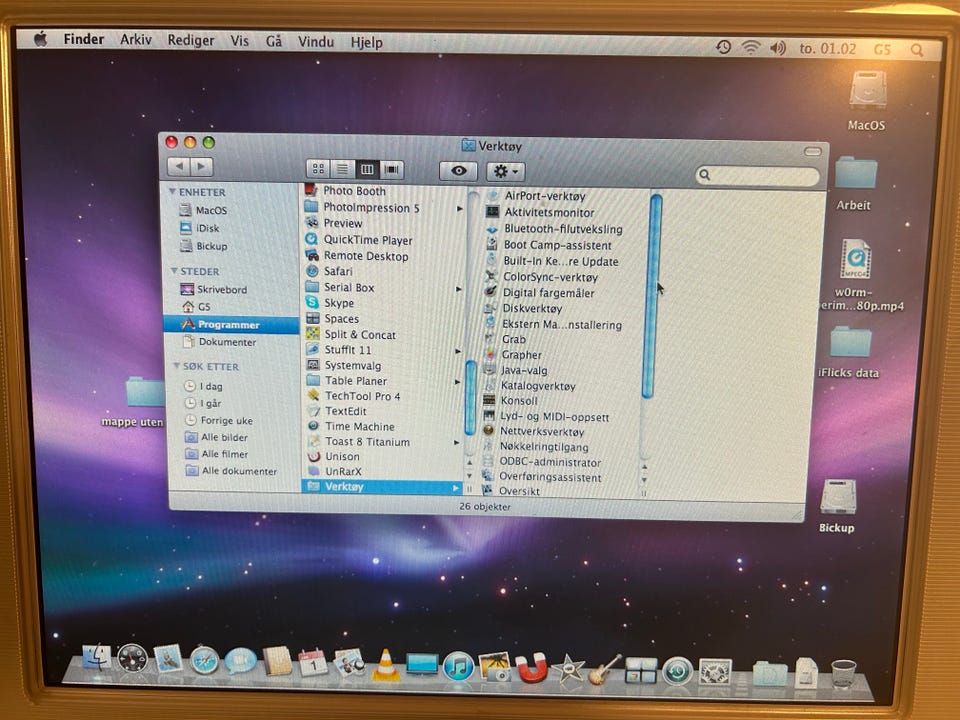This screenshot has height=720, width=960.
Task: Open the Arkiv menu
Action: pyautogui.click(x=136, y=40)
